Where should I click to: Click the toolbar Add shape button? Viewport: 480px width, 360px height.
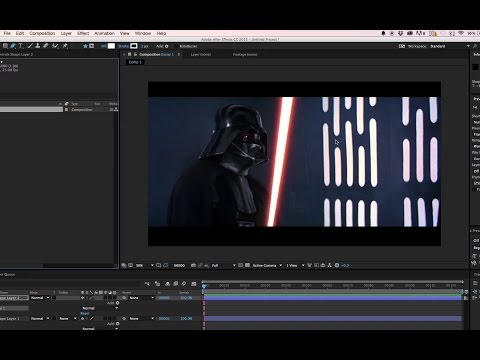[162, 46]
